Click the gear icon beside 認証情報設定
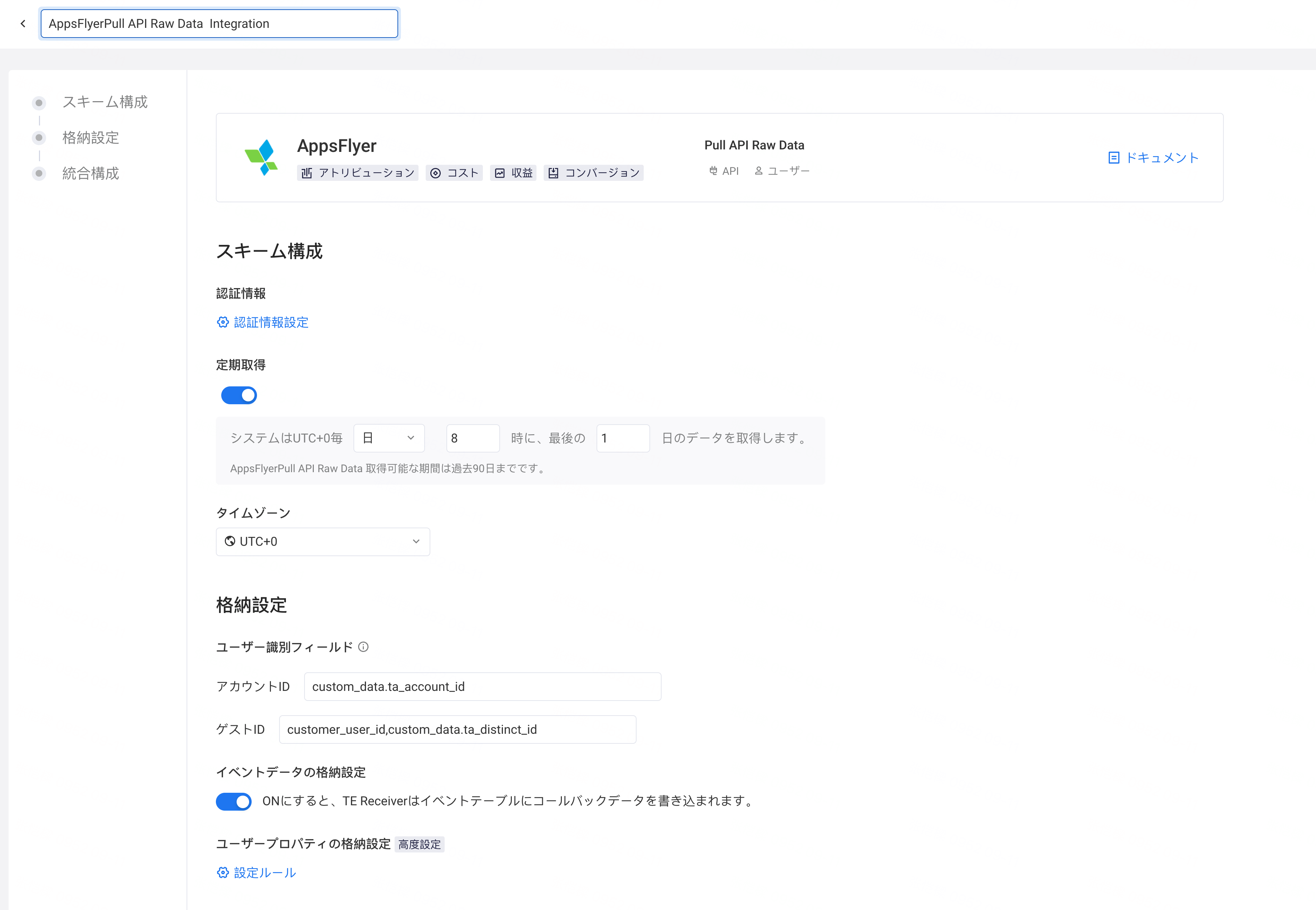The width and height of the screenshot is (1316, 910). click(x=223, y=322)
